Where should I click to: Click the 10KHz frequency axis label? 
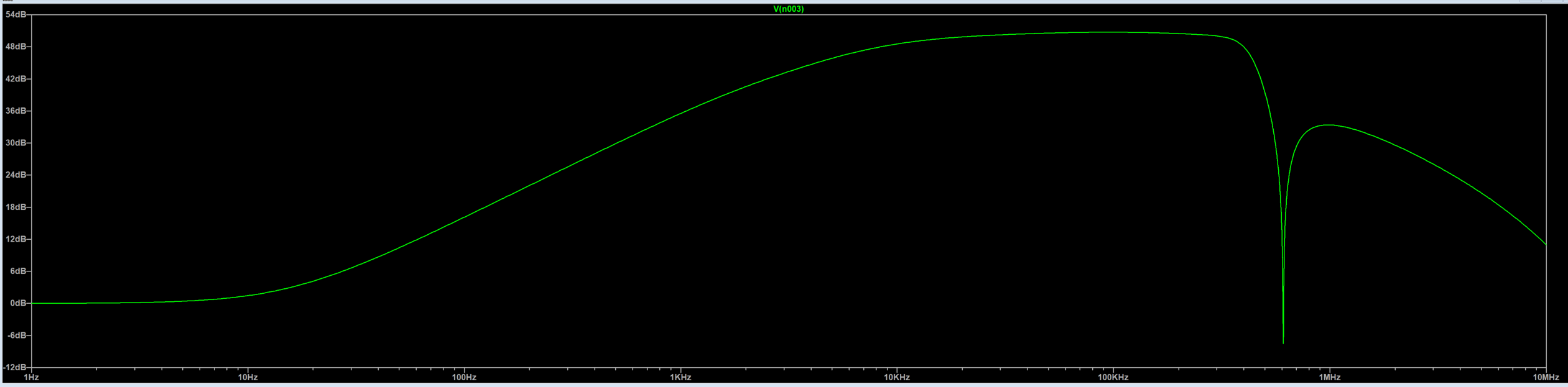897,378
